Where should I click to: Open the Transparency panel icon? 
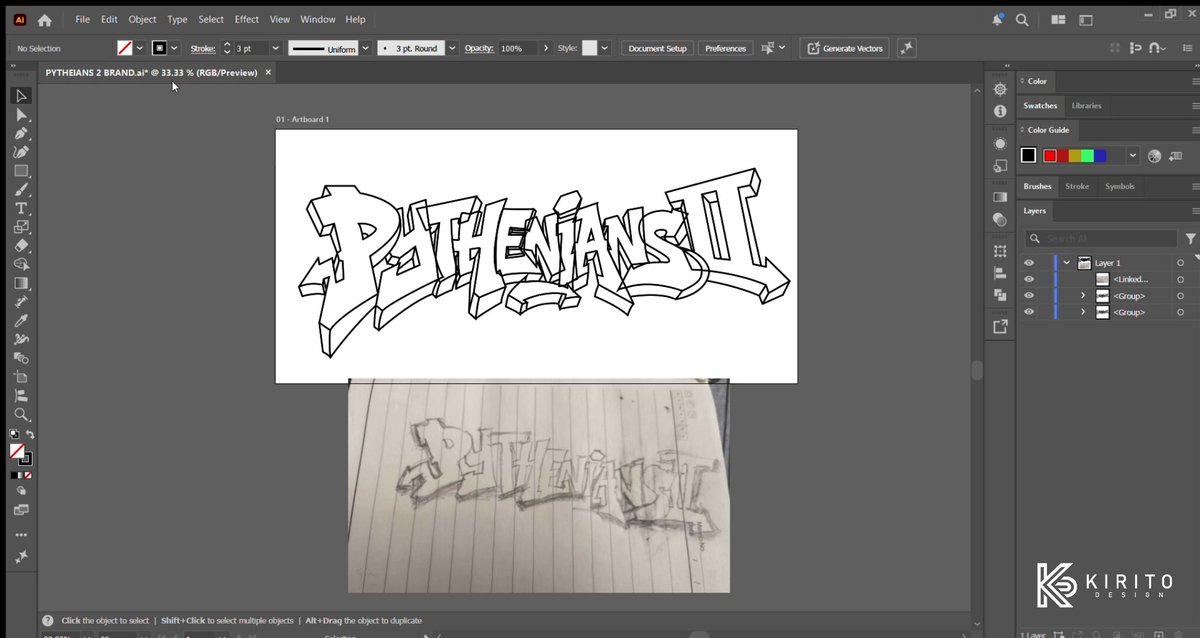1000,219
